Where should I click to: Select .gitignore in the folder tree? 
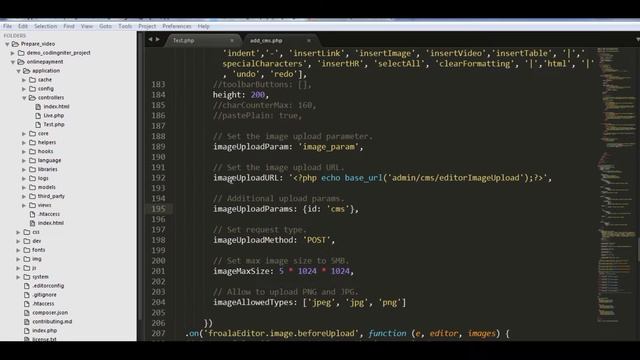(x=44, y=295)
